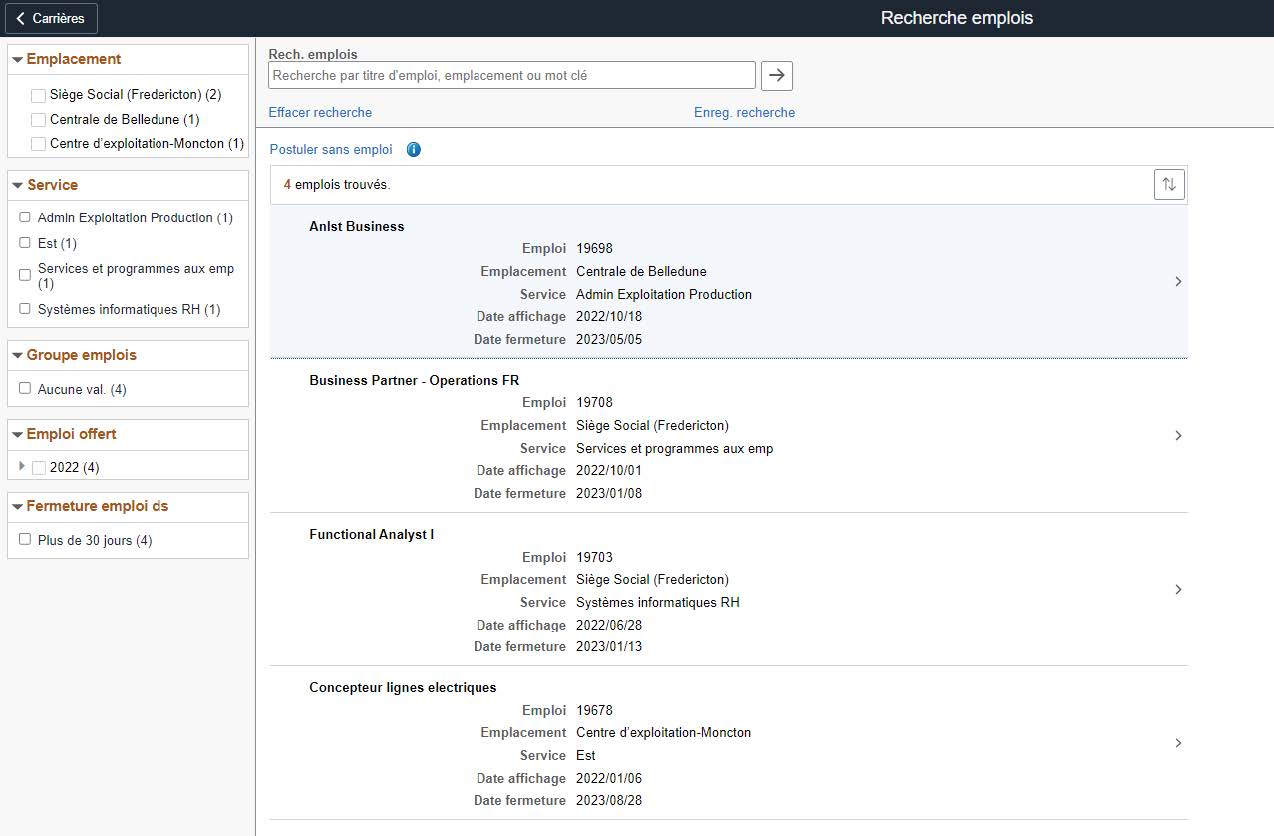The height and width of the screenshot is (836, 1274).
Task: Collapse the Groupe emplois section
Action: pyautogui.click(x=18, y=356)
